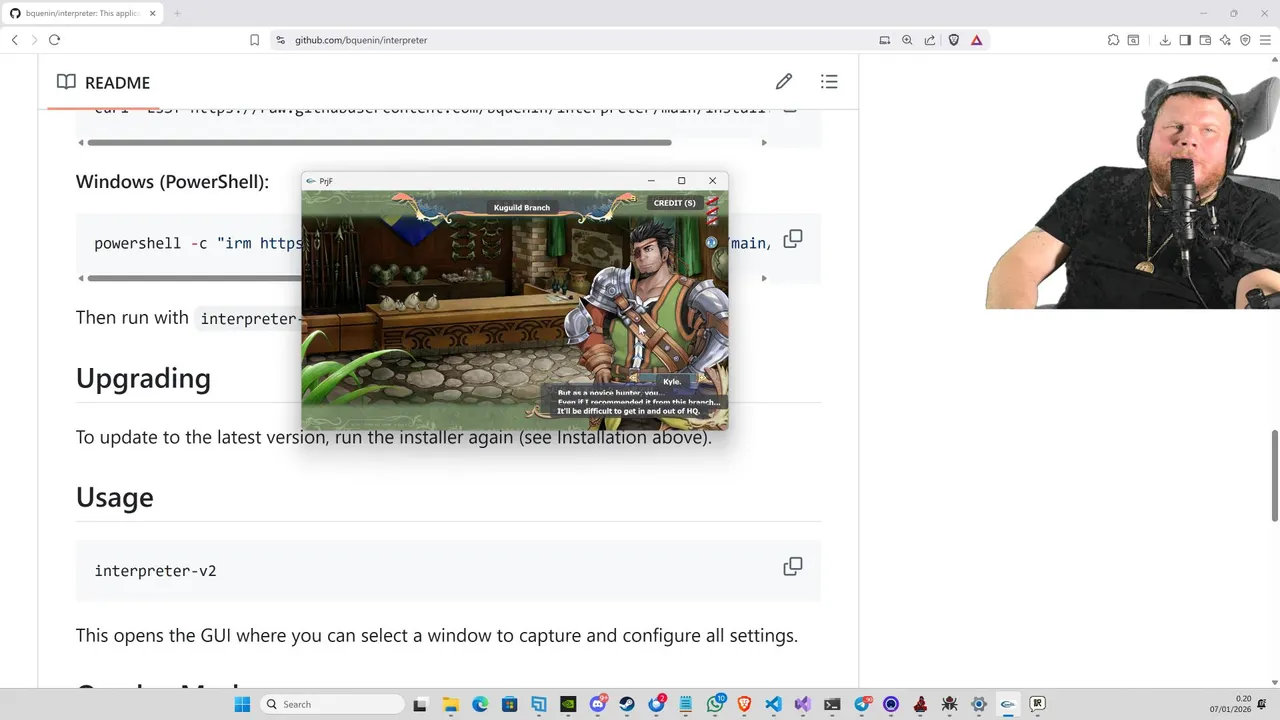Open Telegram from the taskbar
This screenshot has width=1280, height=720.
coord(861,704)
